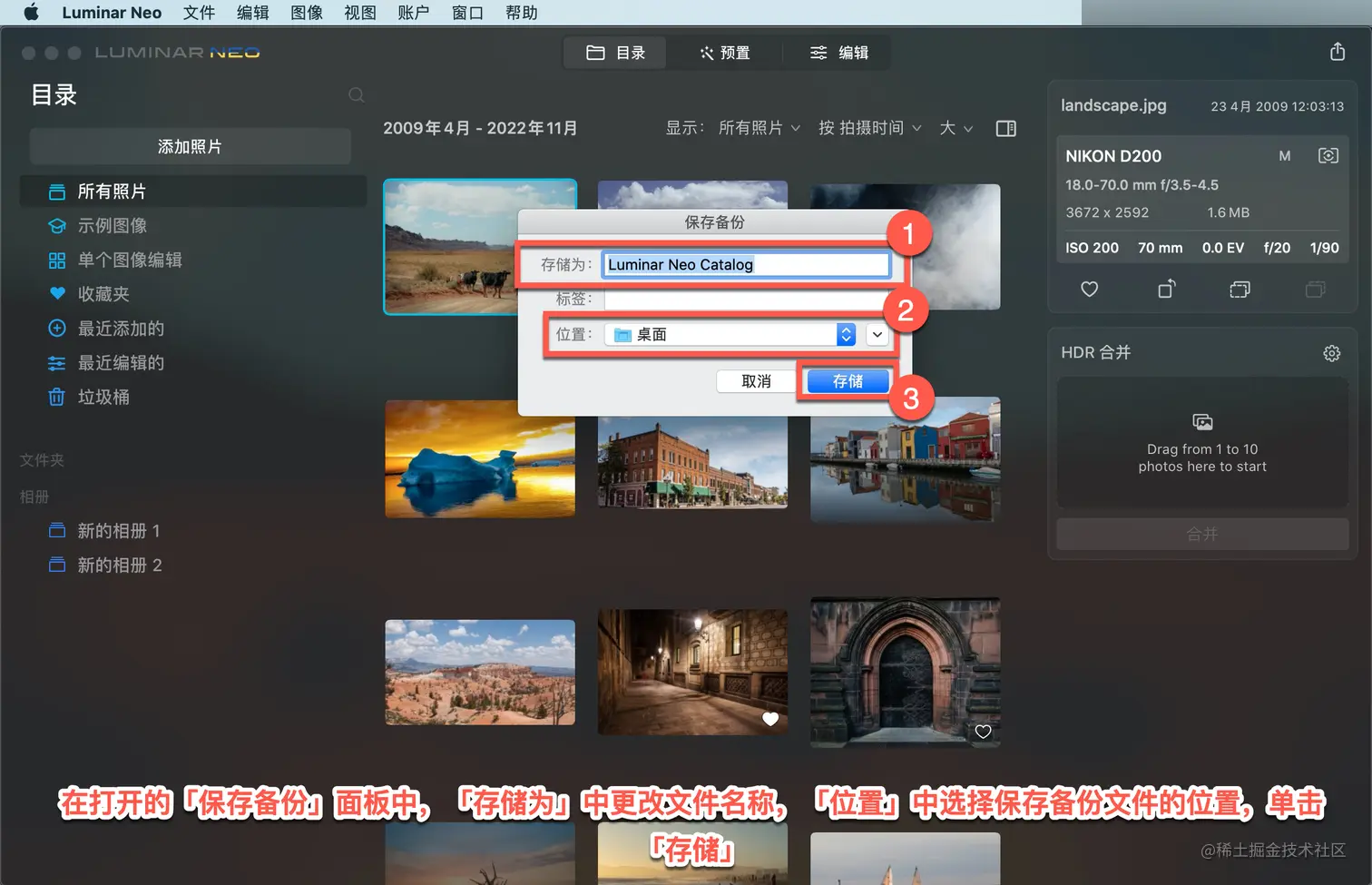Click the 标签 tags field
The image size is (1372, 885).
click(x=746, y=299)
